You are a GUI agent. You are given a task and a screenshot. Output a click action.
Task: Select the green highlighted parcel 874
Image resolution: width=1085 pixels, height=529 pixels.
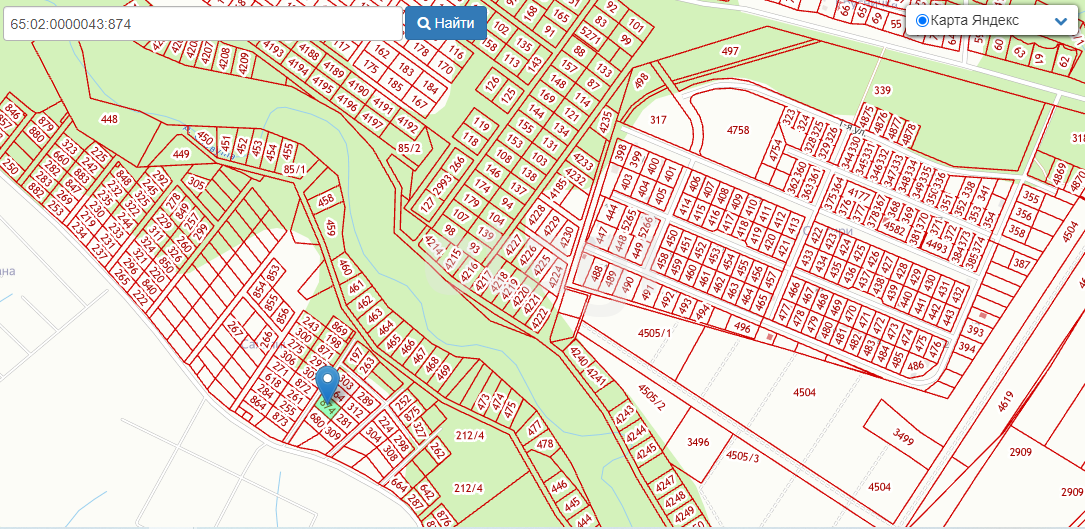(x=326, y=408)
